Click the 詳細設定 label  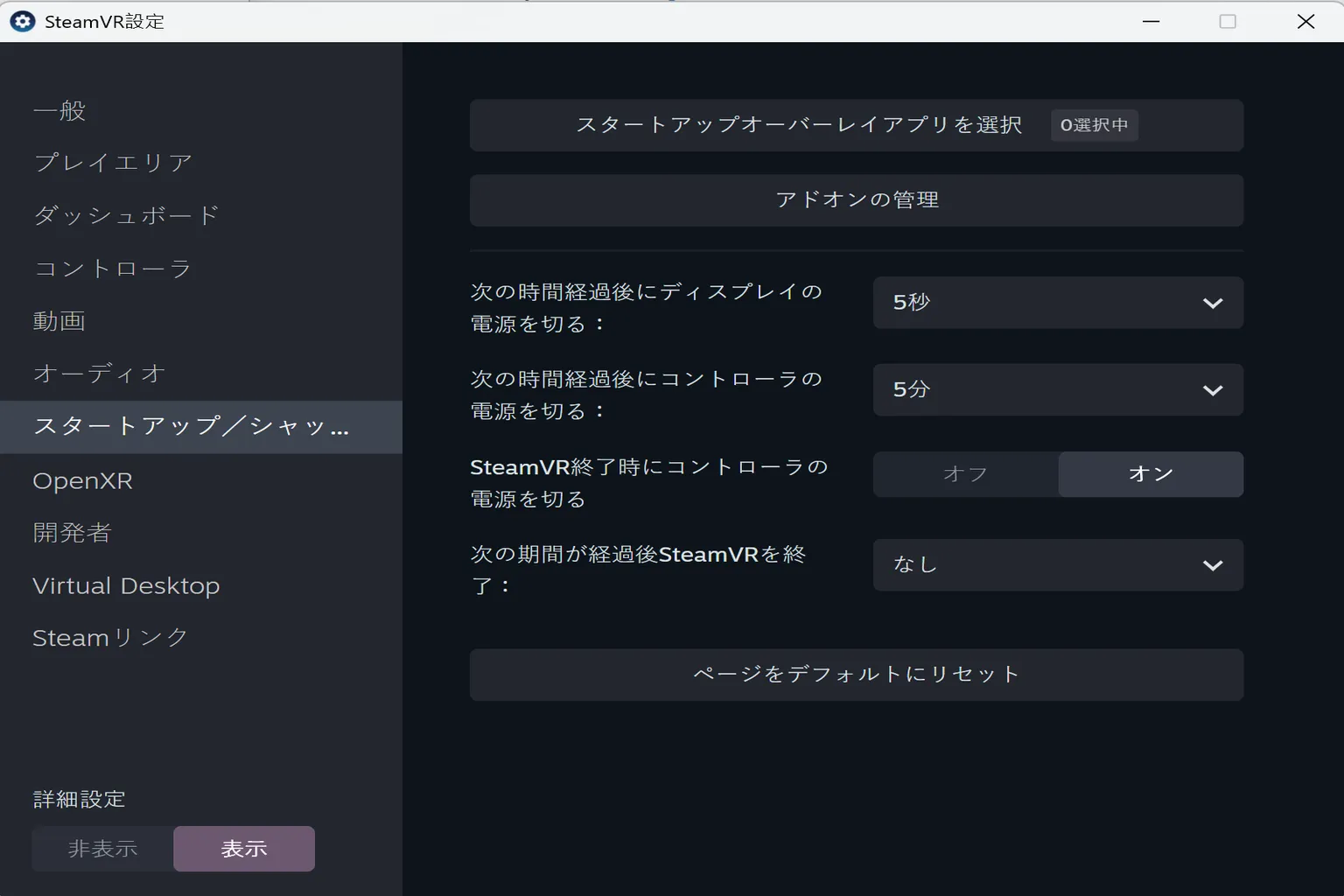point(80,799)
